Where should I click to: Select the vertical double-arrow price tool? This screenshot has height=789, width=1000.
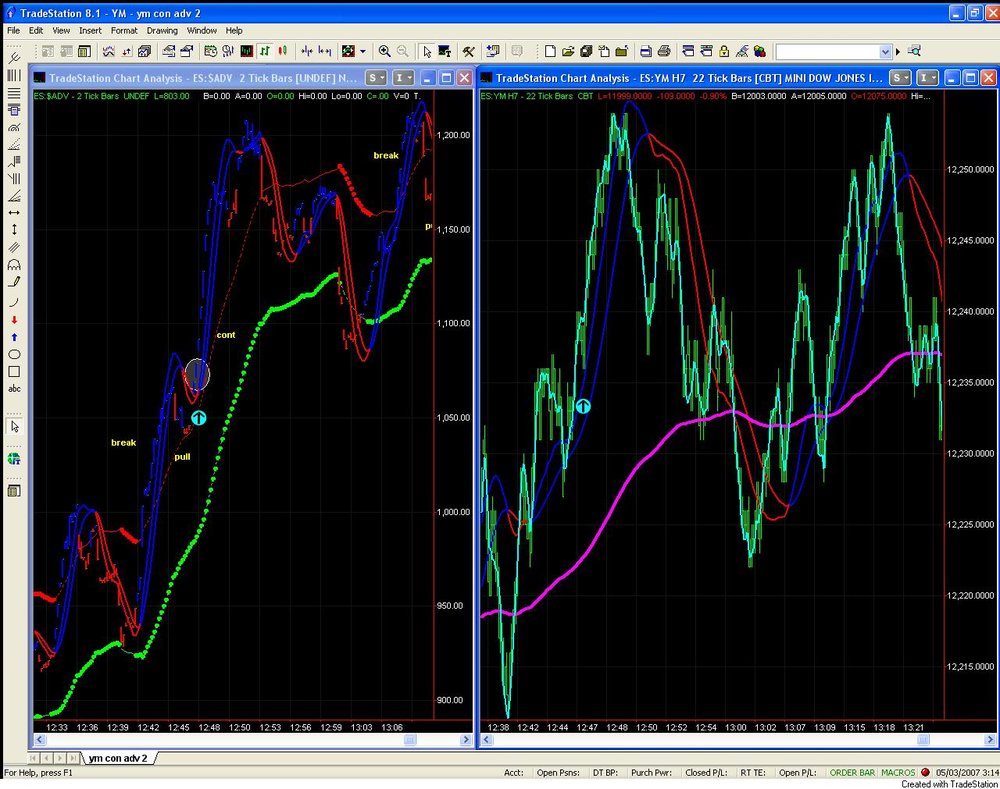click(14, 230)
